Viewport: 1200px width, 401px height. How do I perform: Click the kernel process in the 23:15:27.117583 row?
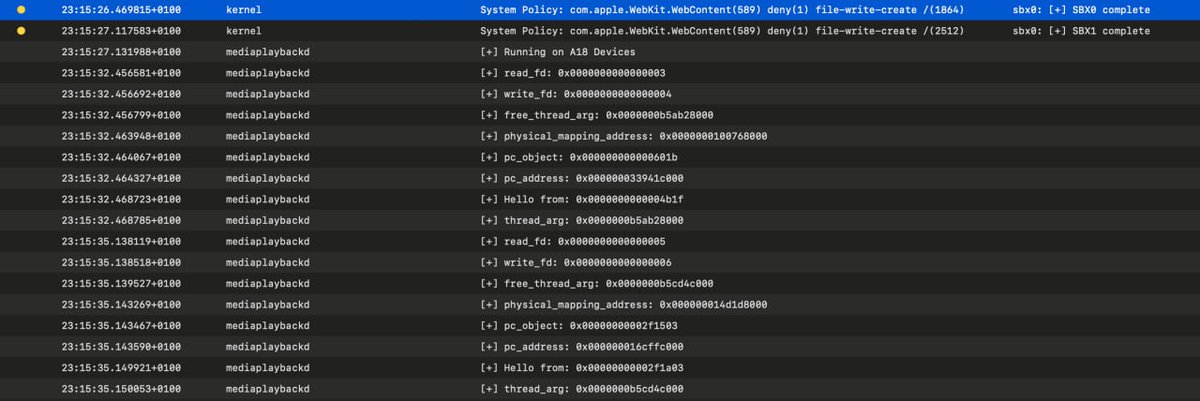point(243,31)
